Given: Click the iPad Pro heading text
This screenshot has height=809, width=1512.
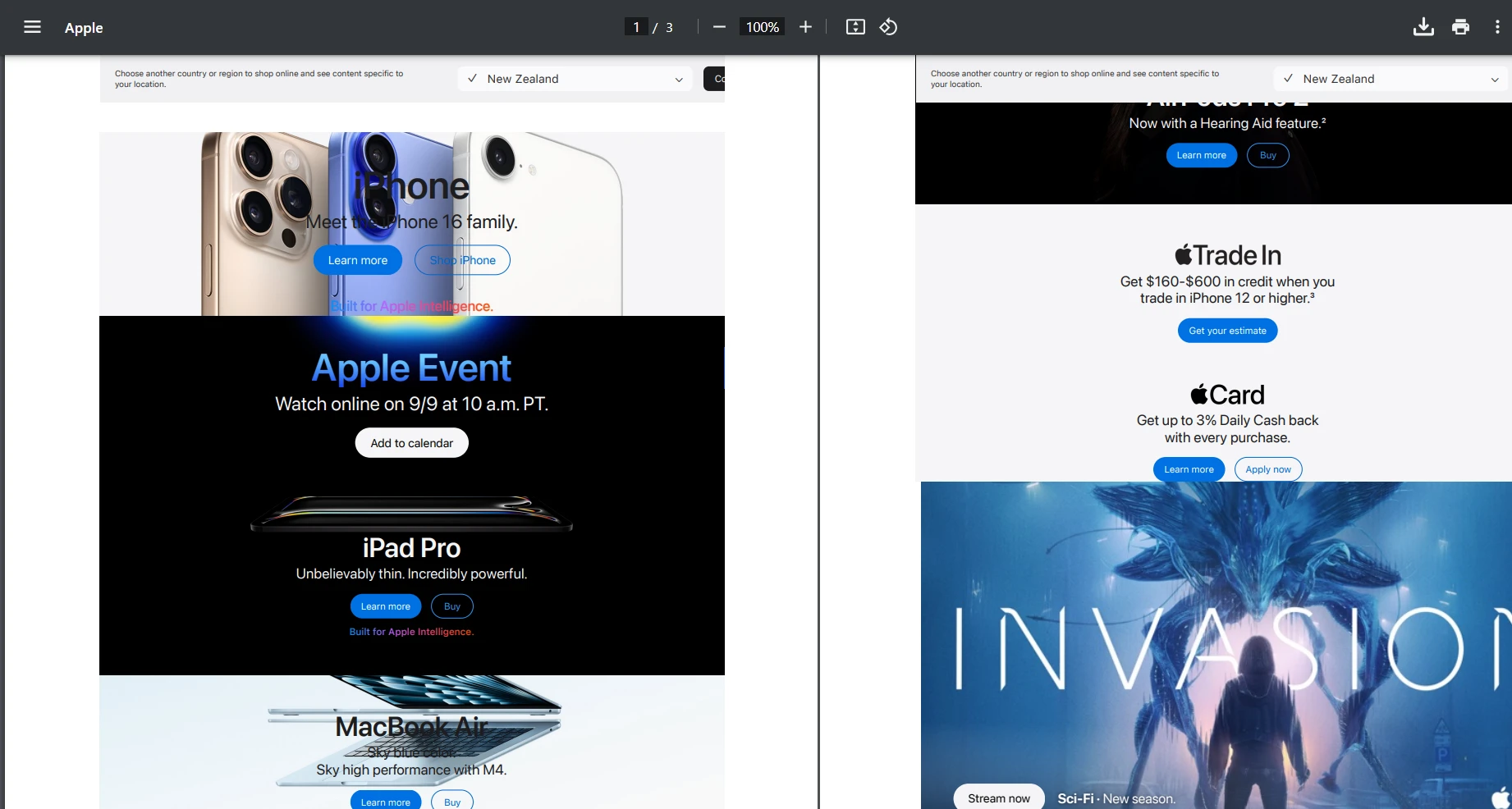Looking at the screenshot, I should 412,548.
